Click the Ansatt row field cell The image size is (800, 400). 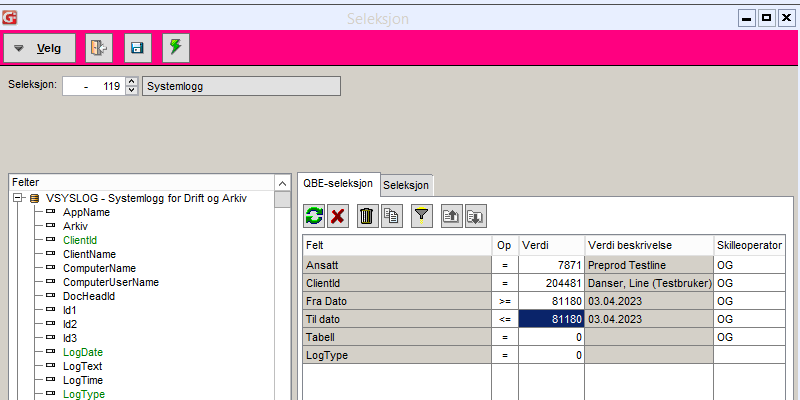(397, 265)
